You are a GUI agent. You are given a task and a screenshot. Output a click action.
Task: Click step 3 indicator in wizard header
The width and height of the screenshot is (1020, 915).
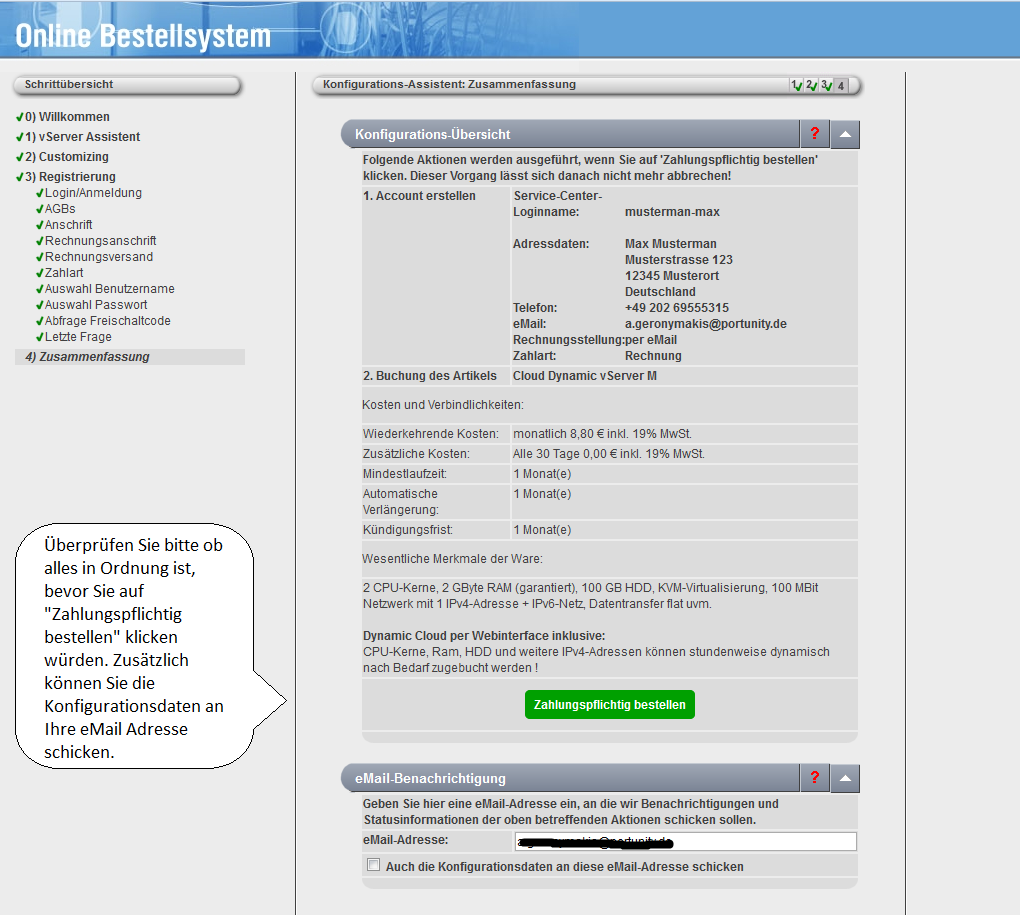click(826, 86)
